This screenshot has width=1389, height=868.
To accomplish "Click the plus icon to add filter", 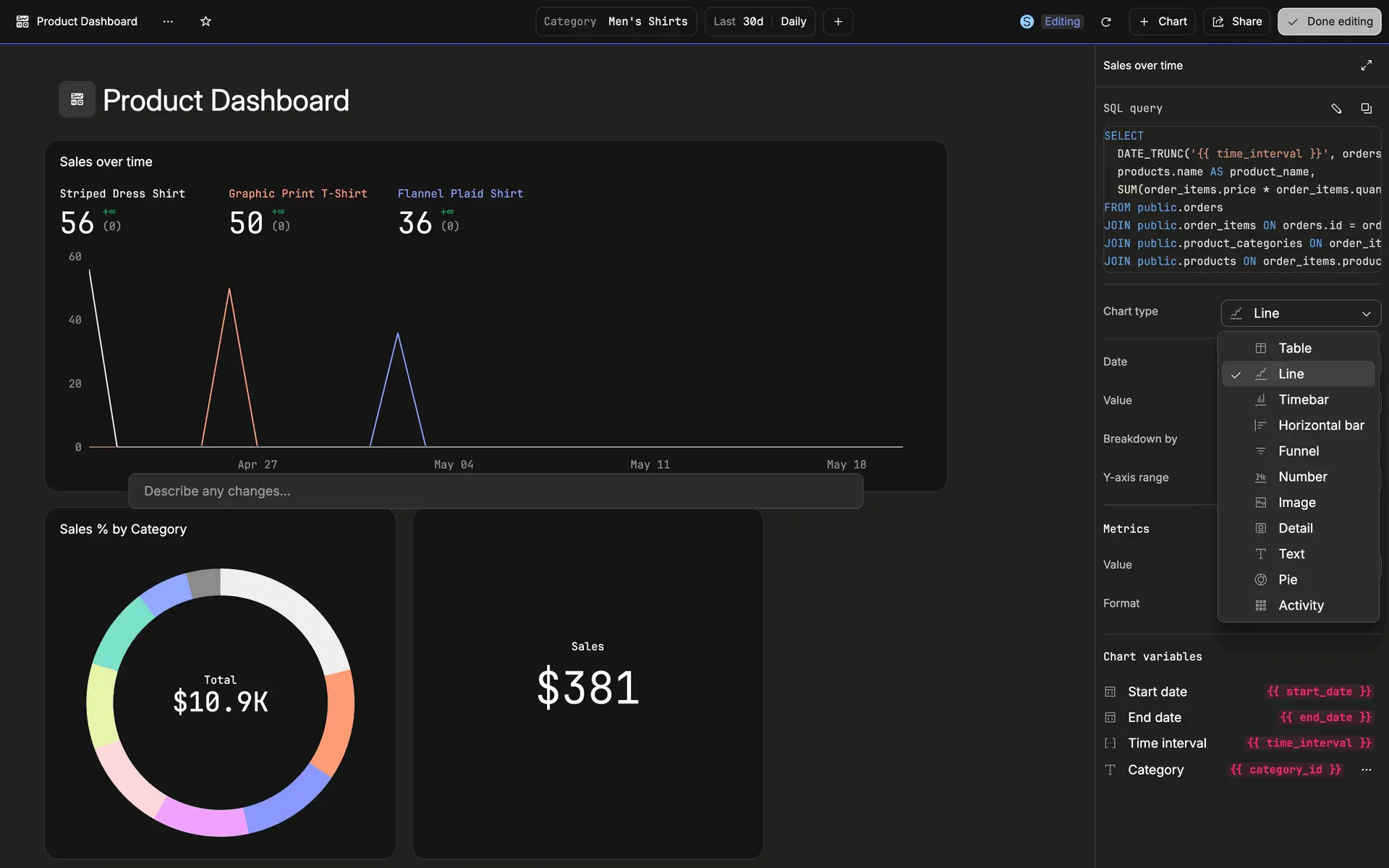I will [x=838, y=22].
